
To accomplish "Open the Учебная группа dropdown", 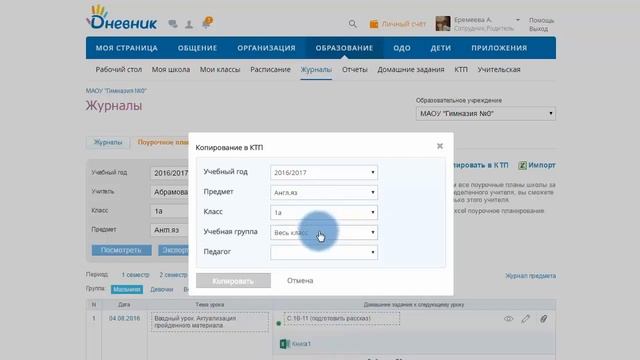I will tap(324, 233).
